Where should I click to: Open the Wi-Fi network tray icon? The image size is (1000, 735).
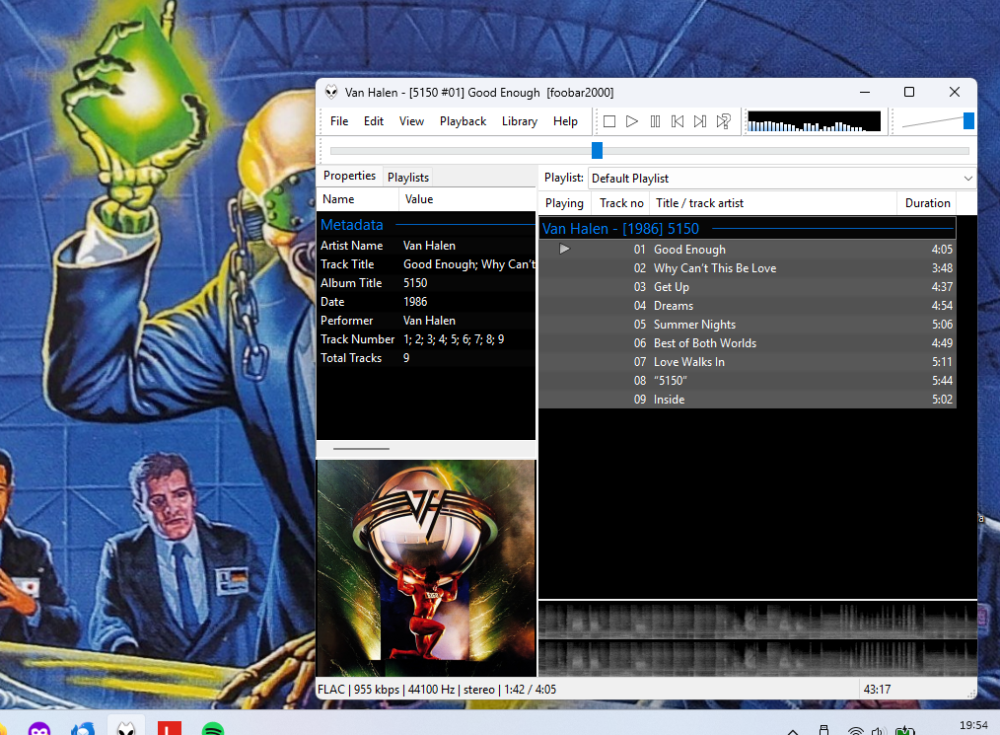pos(856,731)
